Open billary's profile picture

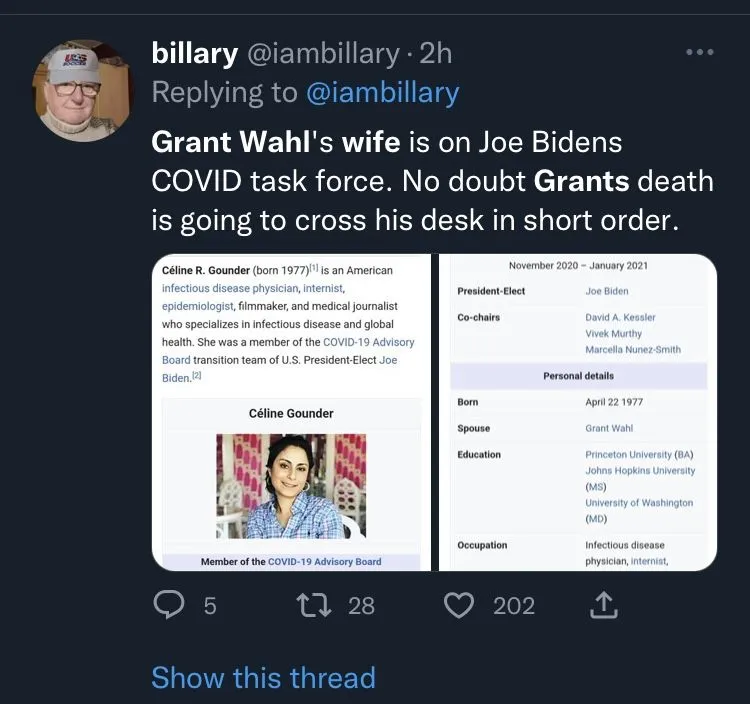coord(82,91)
